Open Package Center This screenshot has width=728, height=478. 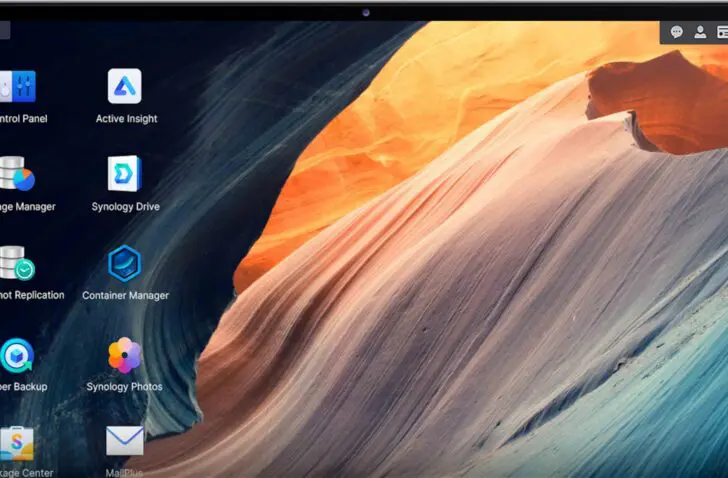pos(17,443)
